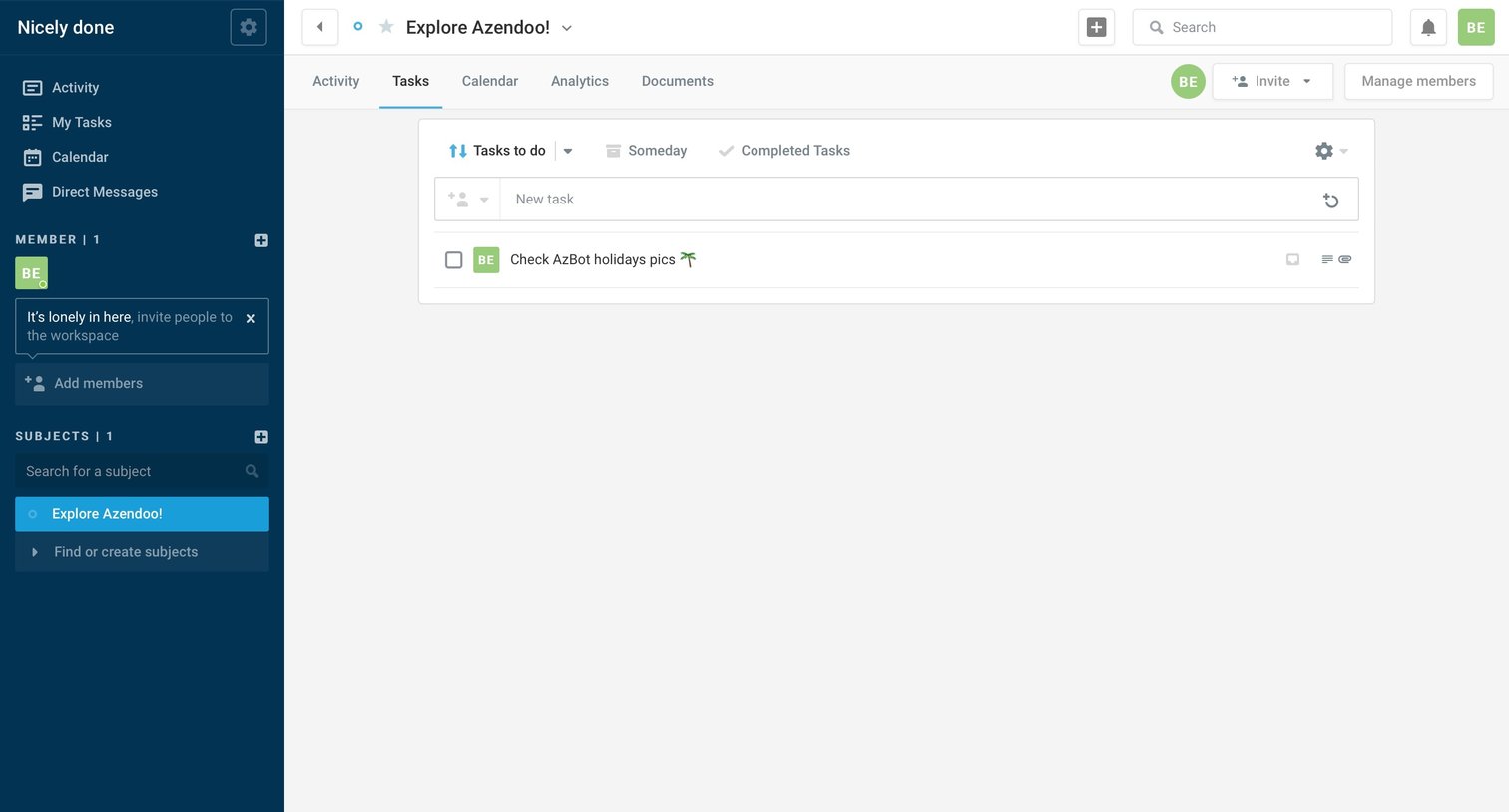This screenshot has width=1509, height=812.
Task: Open assignee picker for new task
Action: [467, 200]
